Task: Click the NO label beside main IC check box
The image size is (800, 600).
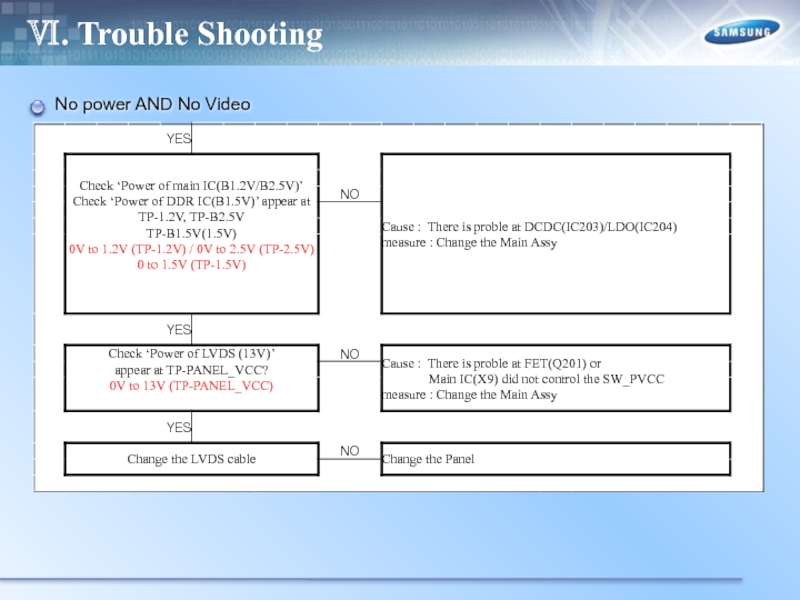Action: coord(349,194)
